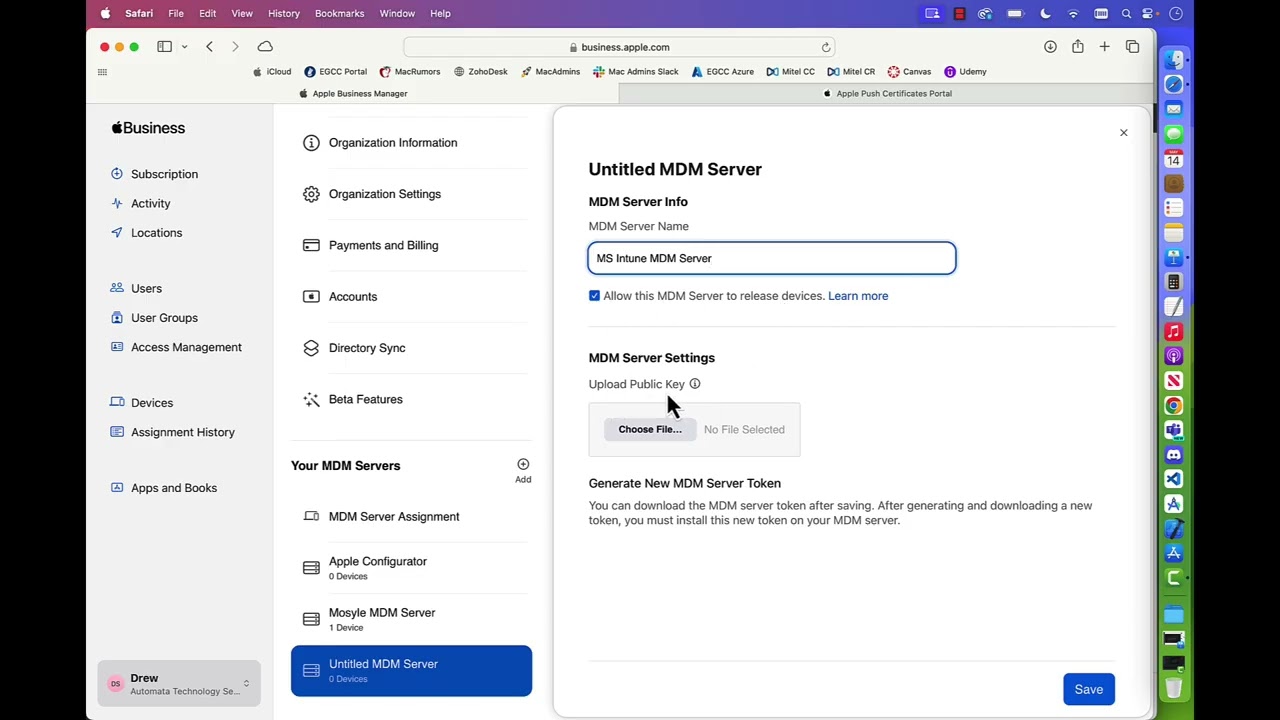Screen dimensions: 1280x720
Task: Show Safari tab overview icon
Action: click(1132, 47)
